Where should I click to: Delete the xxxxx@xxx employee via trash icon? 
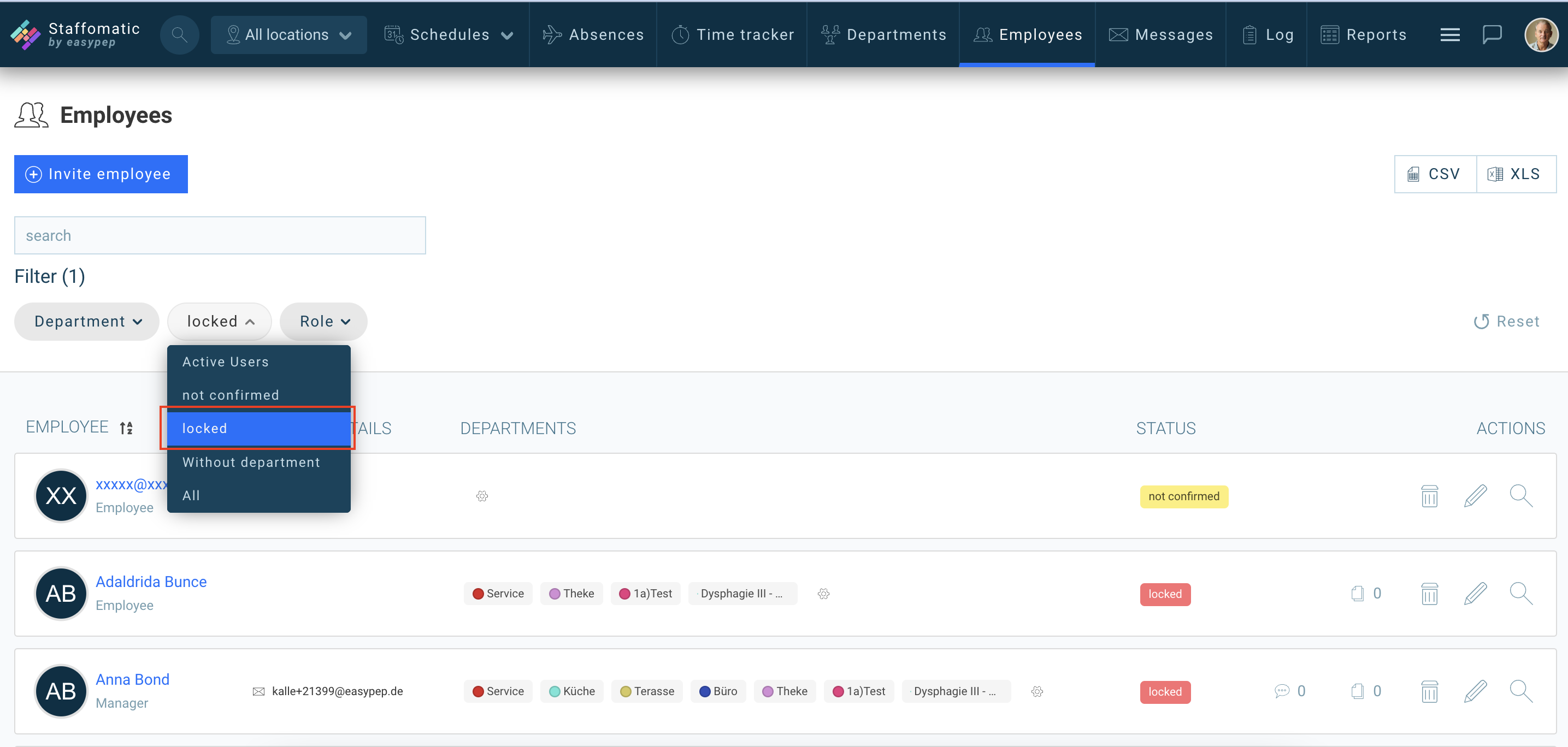(x=1429, y=496)
